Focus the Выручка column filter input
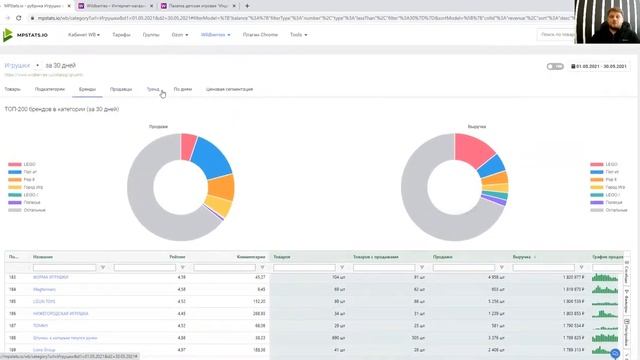 point(543,267)
